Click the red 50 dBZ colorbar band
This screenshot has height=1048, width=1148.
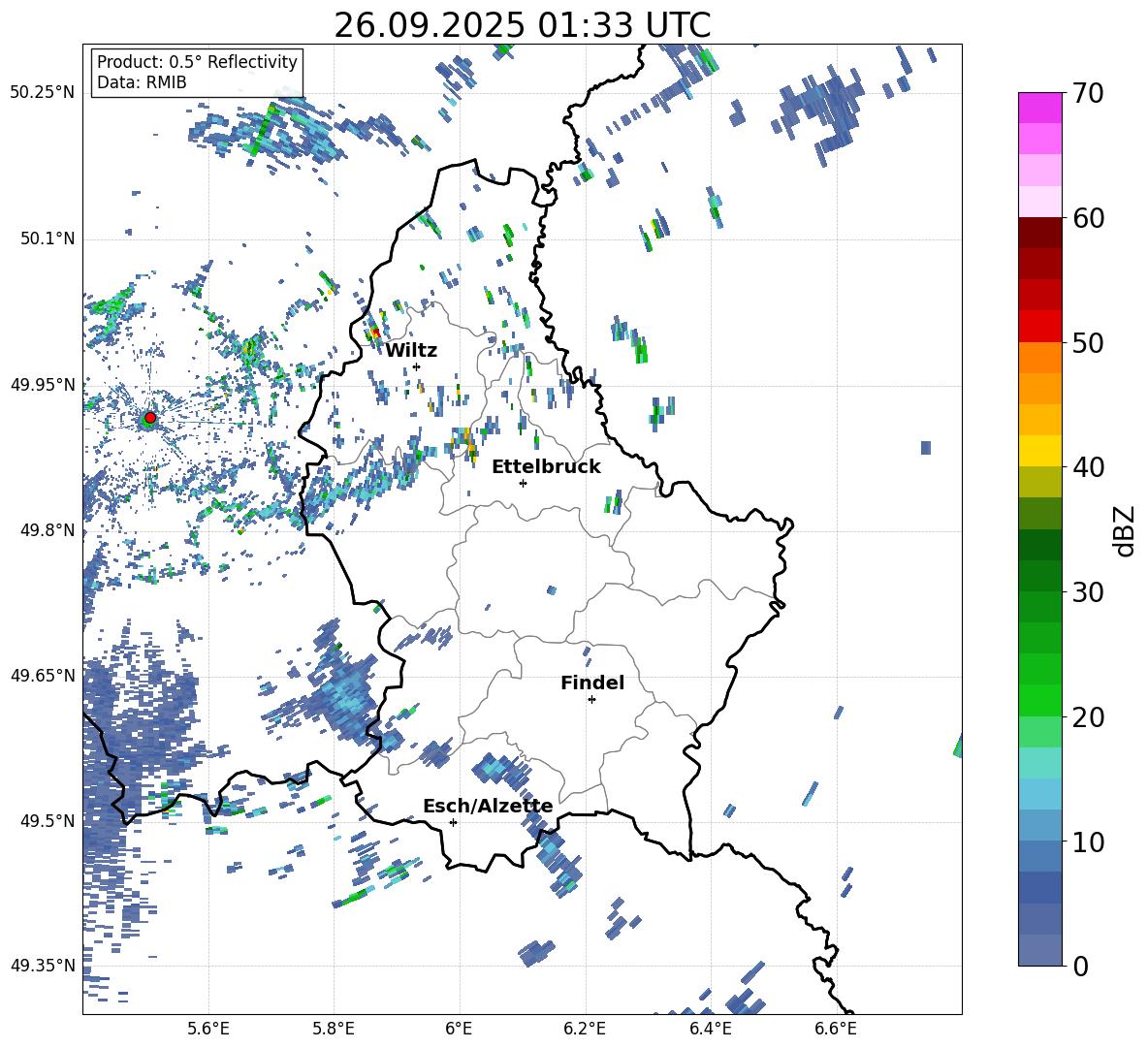(1039, 327)
